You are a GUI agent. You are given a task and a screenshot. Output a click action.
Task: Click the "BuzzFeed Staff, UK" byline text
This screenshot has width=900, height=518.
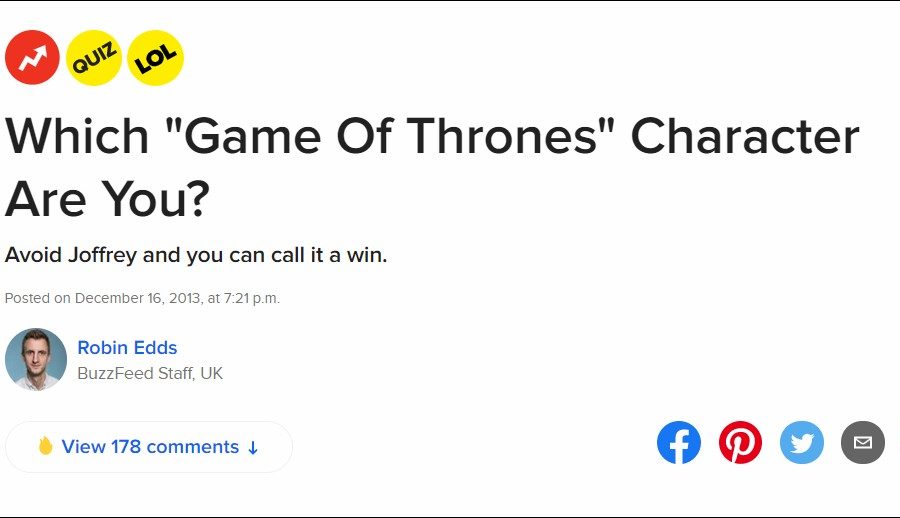click(150, 374)
